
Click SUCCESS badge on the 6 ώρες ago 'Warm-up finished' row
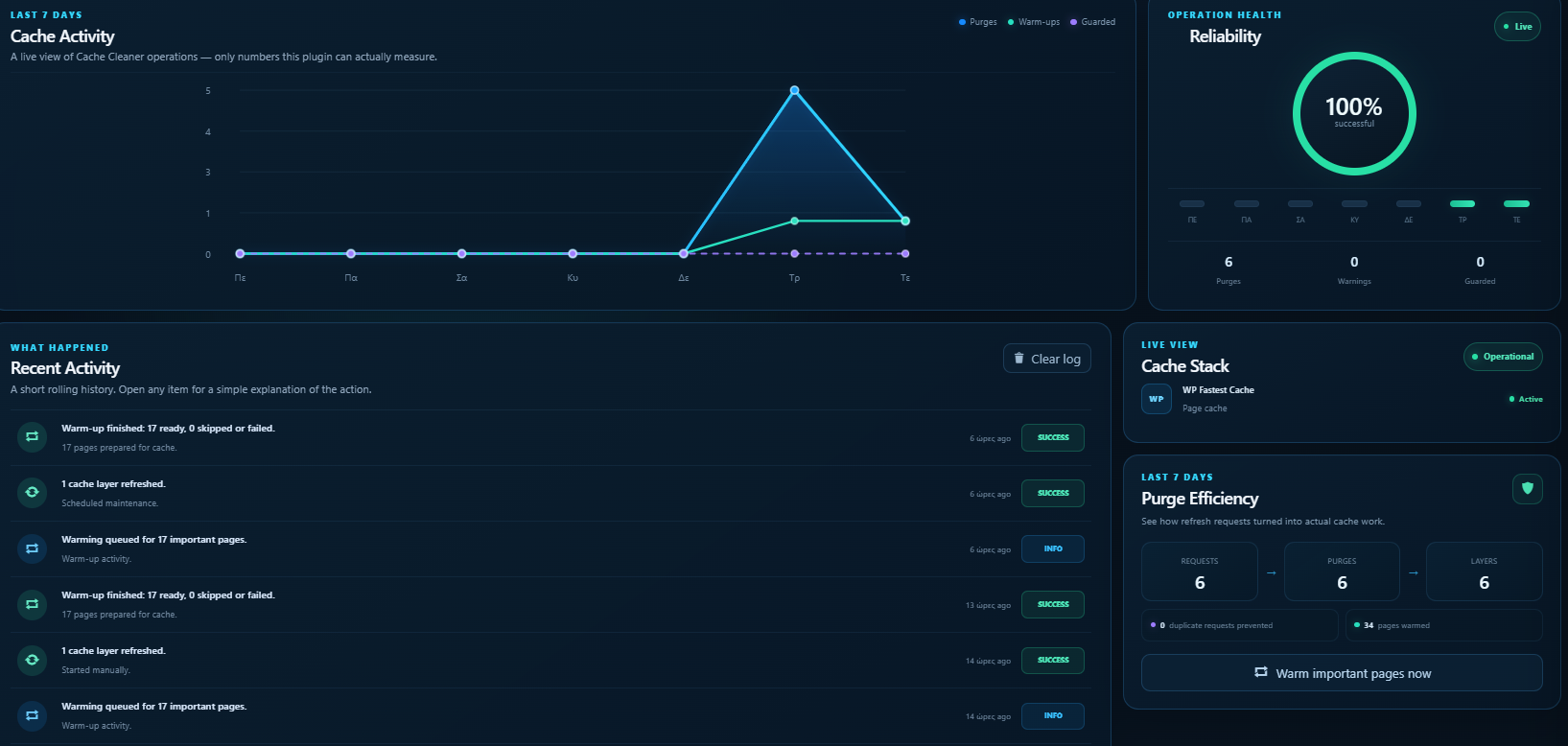point(1053,437)
